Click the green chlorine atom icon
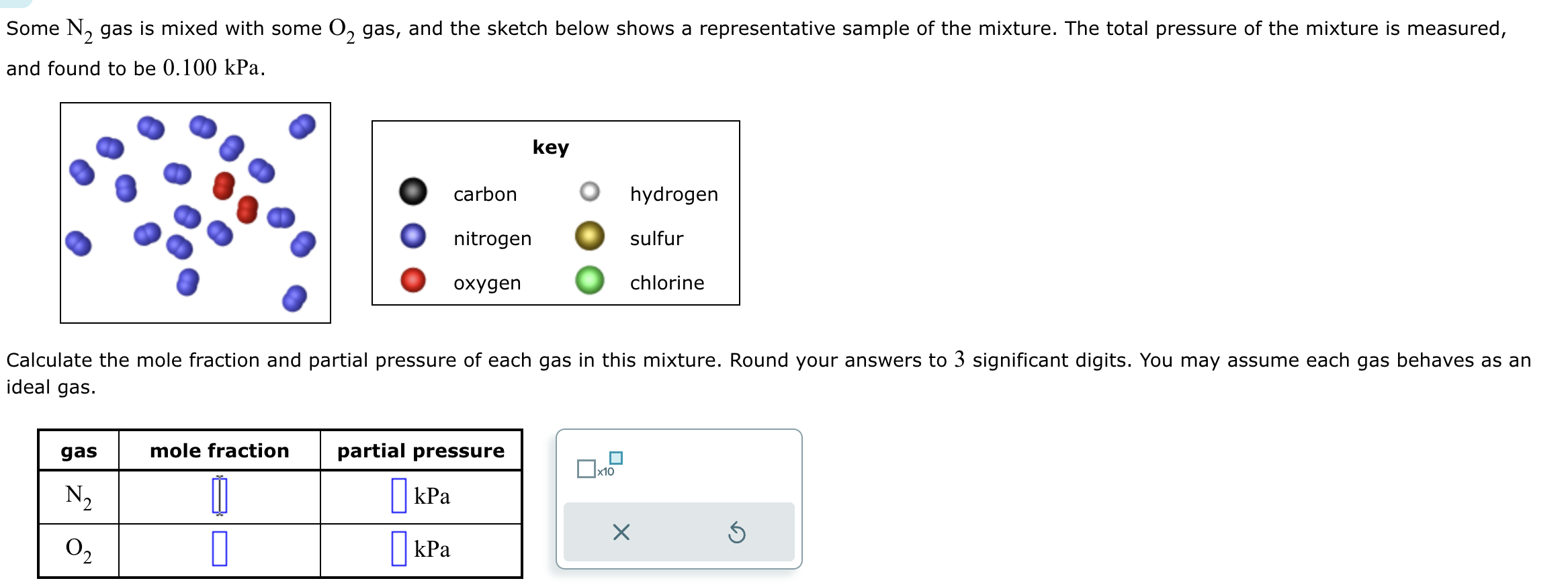This screenshot has height=587, width=1568. click(x=589, y=281)
